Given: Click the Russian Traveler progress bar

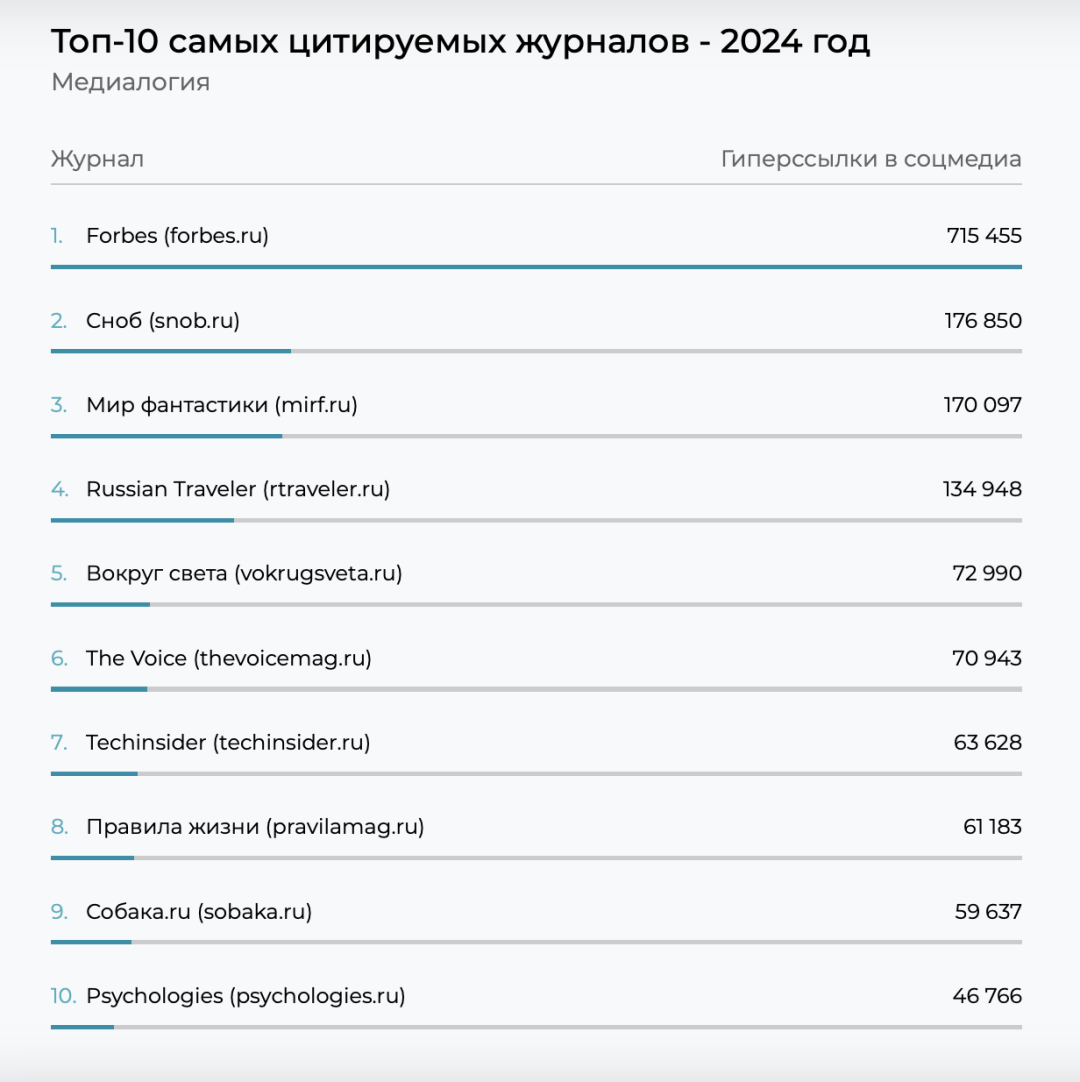Looking at the screenshot, I should pos(142,520).
